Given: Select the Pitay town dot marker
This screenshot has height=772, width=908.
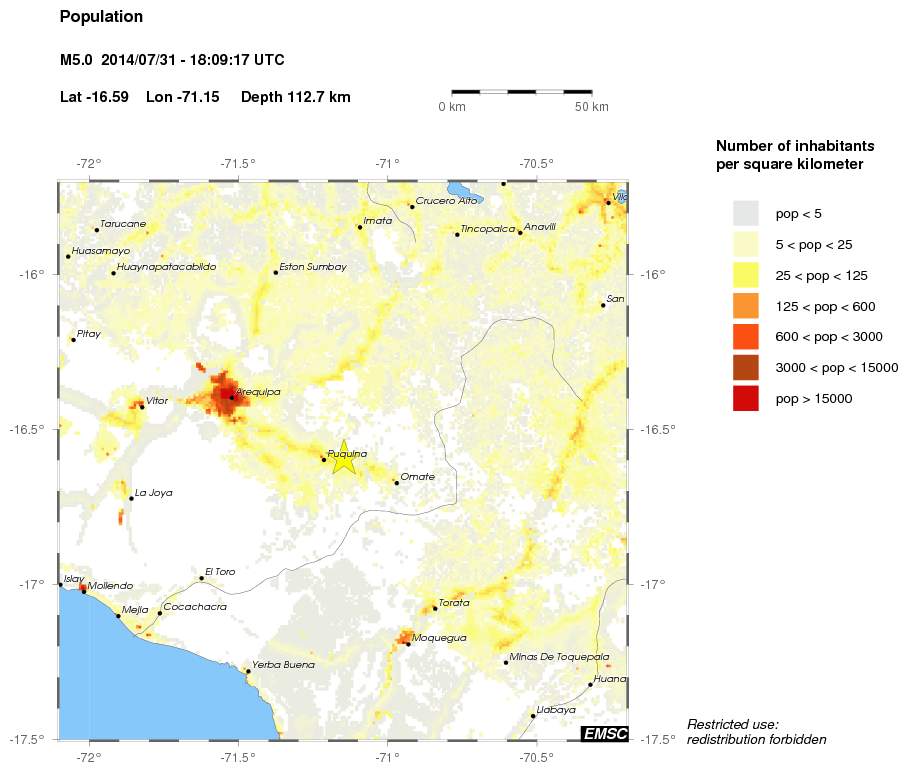Looking at the screenshot, I should pyautogui.click(x=73, y=340).
